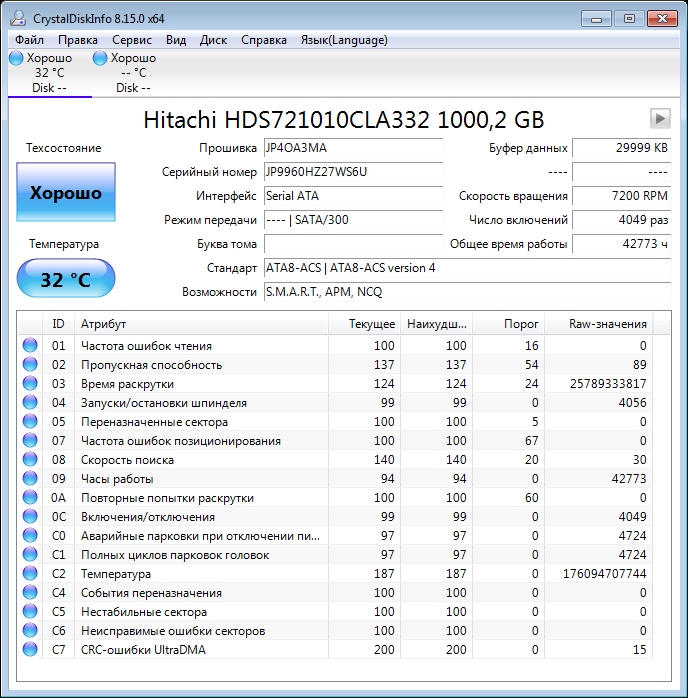
Task: Click the CrystalDiskInfo title bar icon
Action: 19,18
